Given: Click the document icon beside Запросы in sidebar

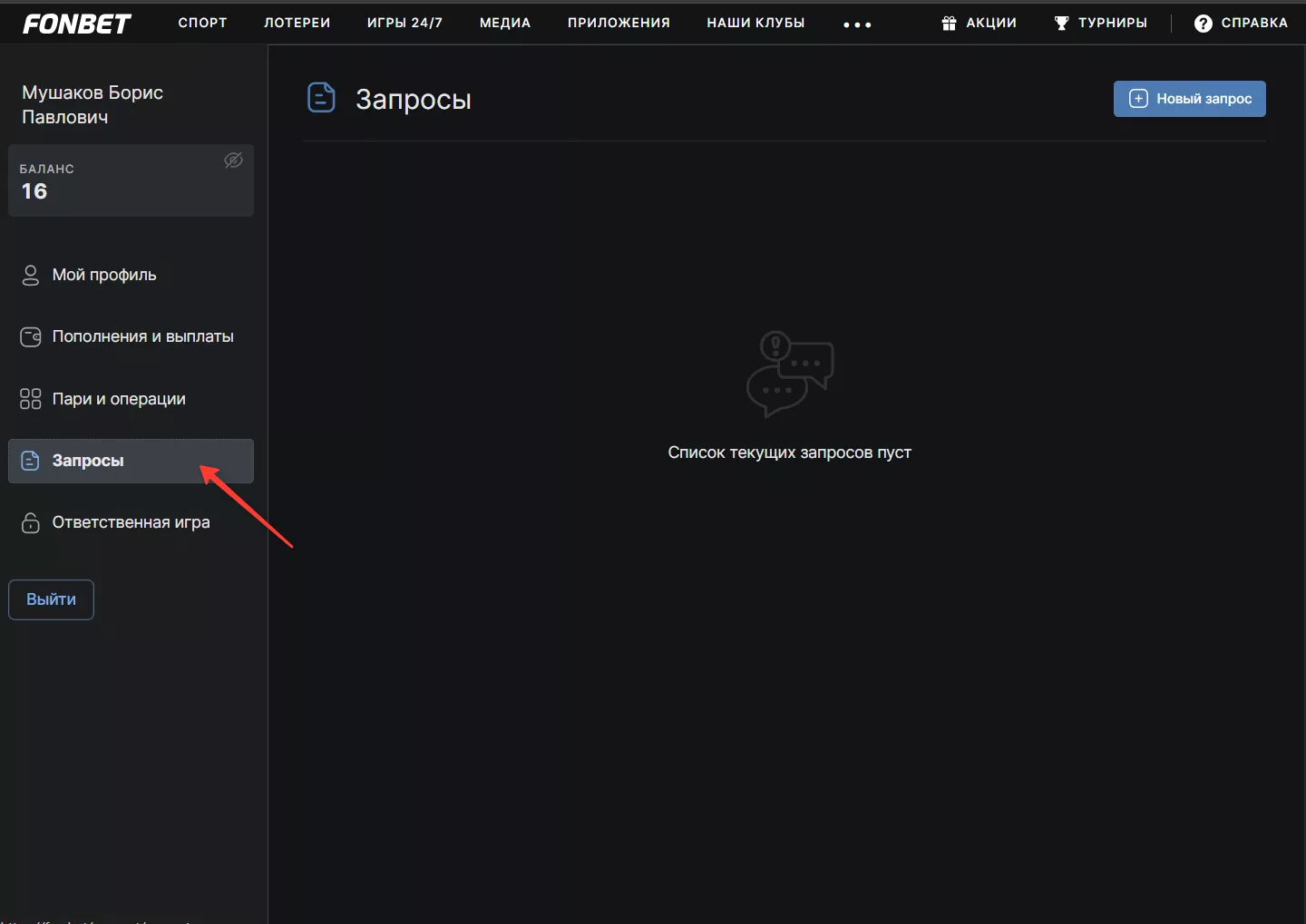Looking at the screenshot, I should [31, 461].
